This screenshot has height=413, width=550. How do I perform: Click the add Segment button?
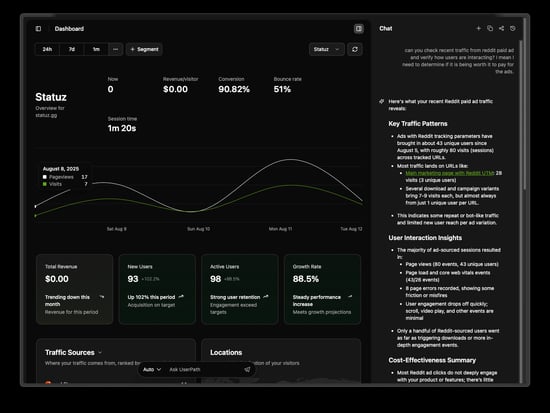[144, 49]
